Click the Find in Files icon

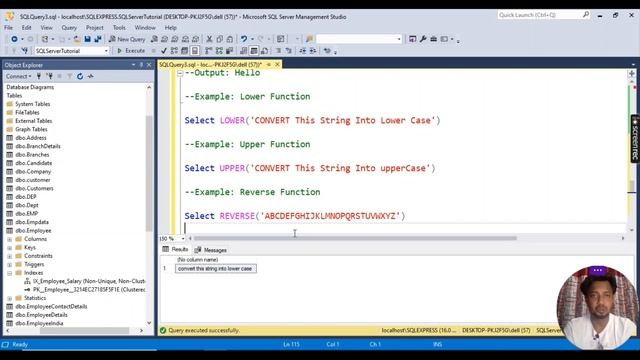309,39
